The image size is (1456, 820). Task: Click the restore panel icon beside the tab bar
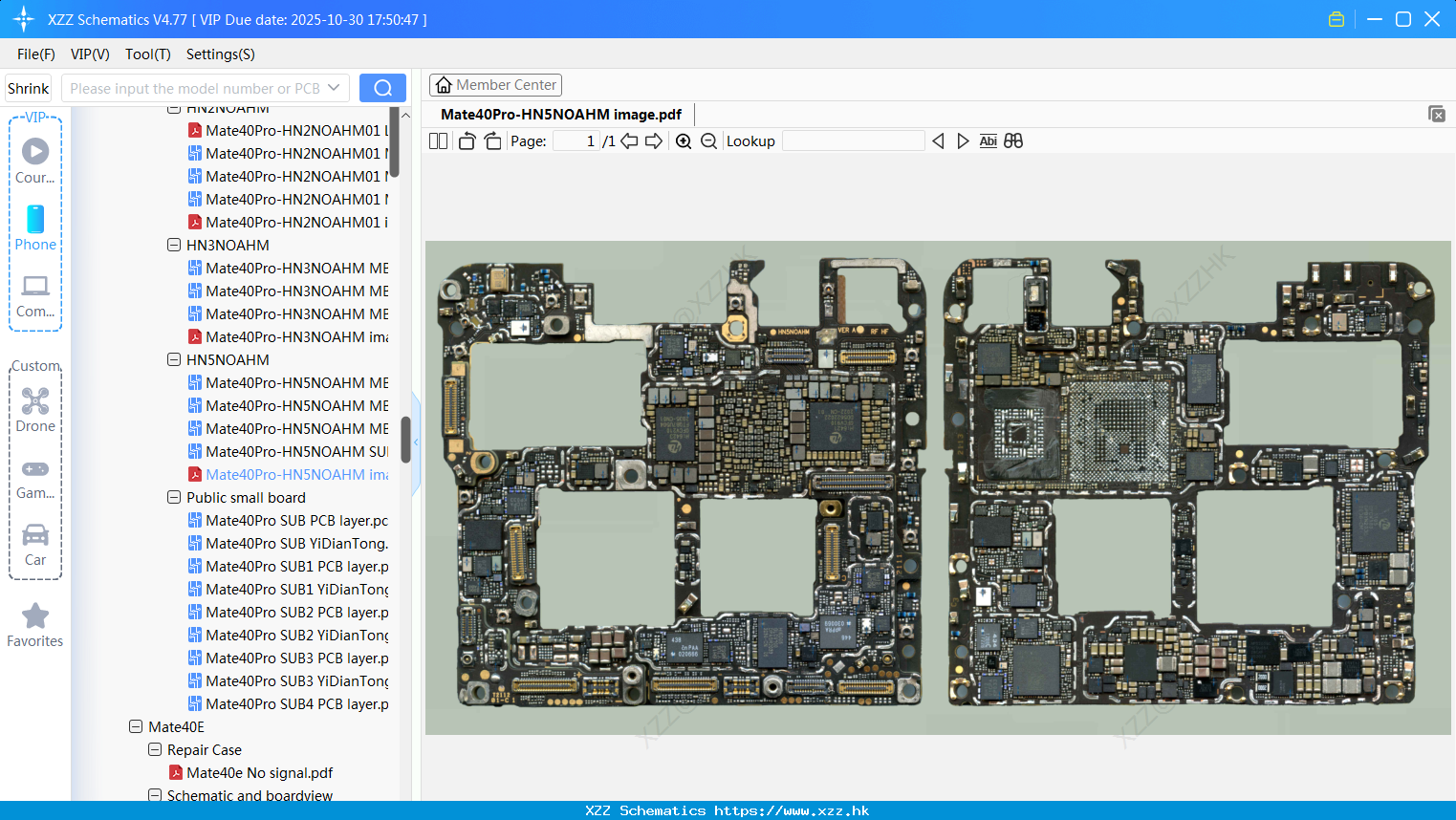pyautogui.click(x=1437, y=114)
